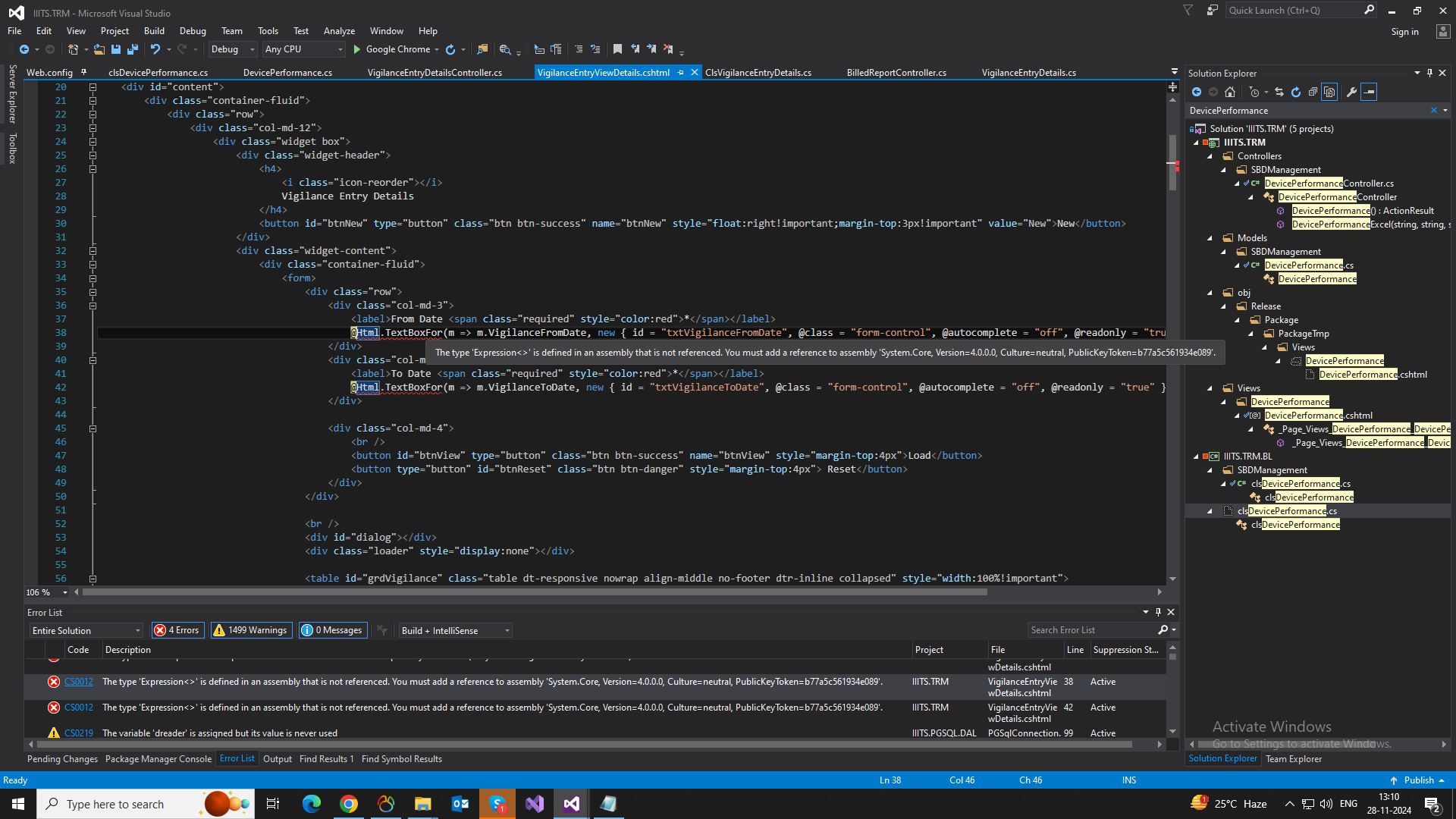The image size is (1456, 819).
Task: Click the New Project toolbar icon
Action: tap(74, 49)
